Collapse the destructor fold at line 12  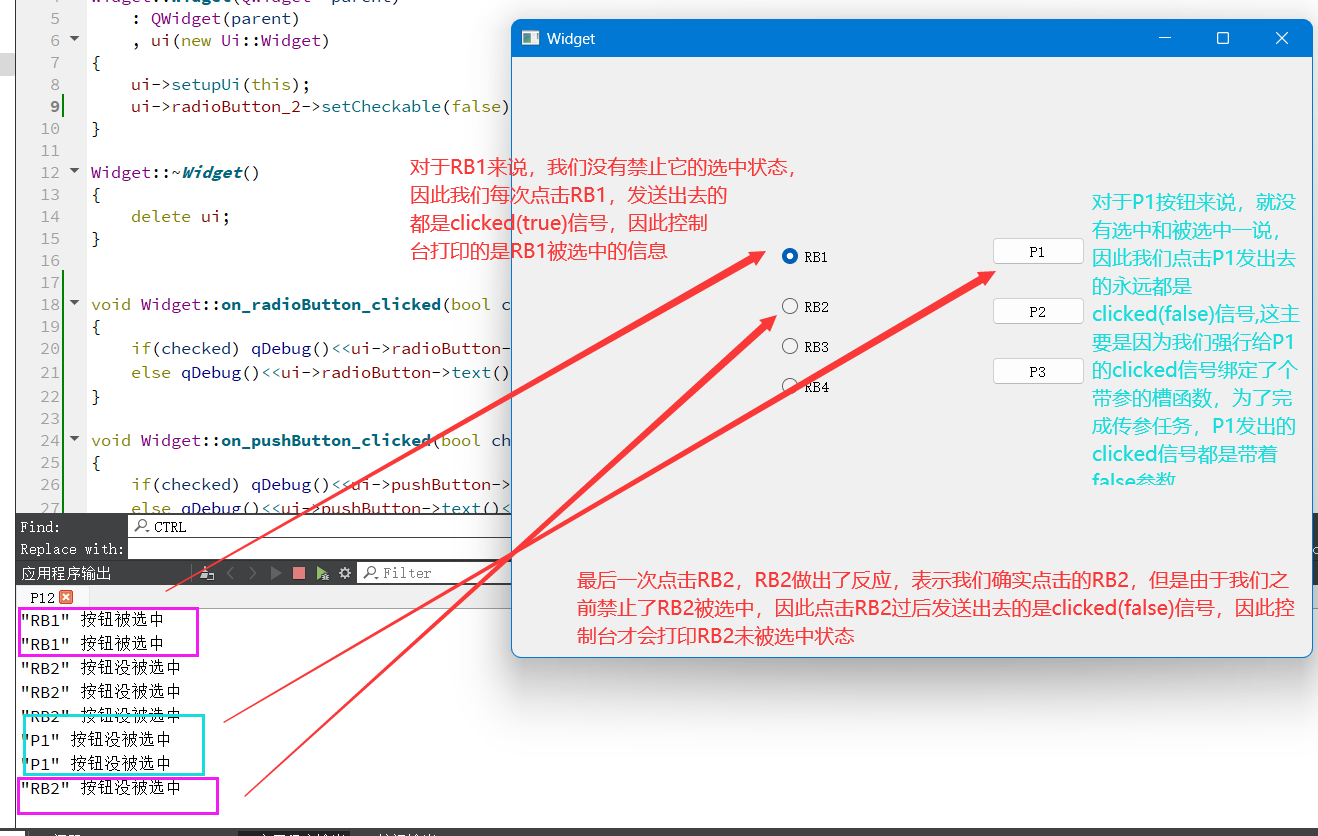74,172
